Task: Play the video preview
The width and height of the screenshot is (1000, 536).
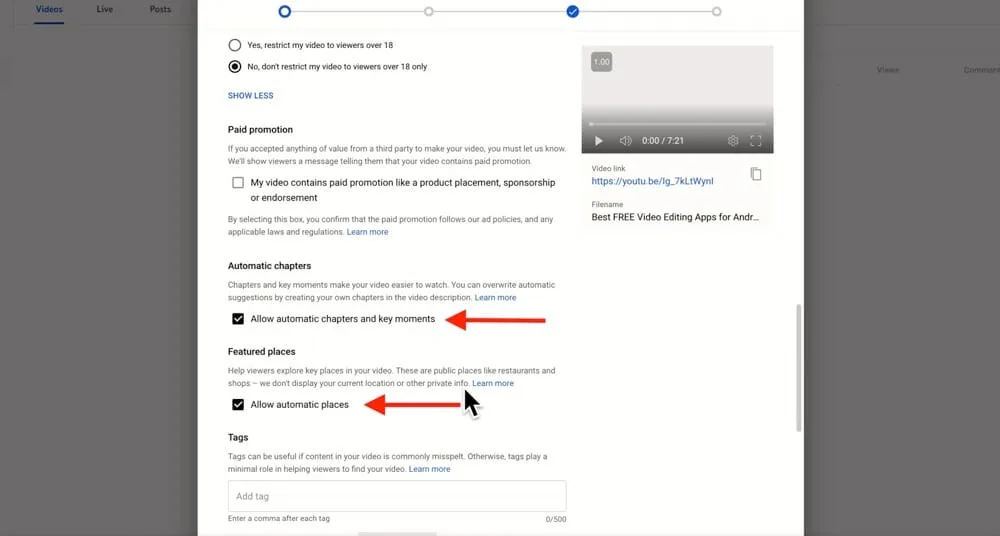Action: pyautogui.click(x=599, y=141)
